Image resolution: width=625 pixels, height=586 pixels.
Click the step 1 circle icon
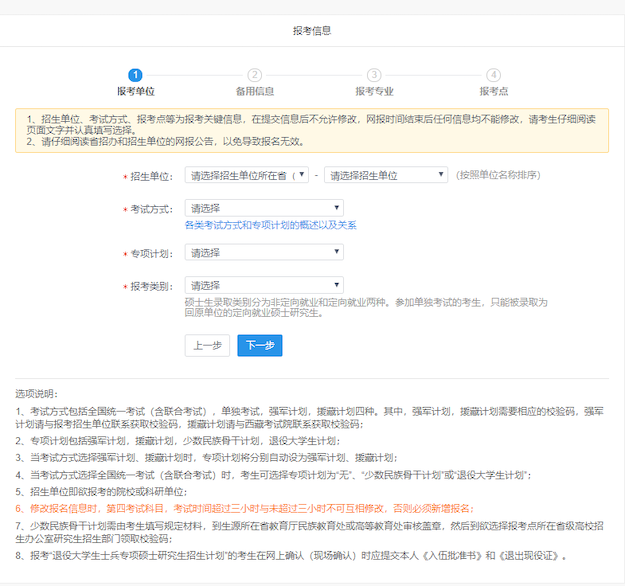coord(136,75)
